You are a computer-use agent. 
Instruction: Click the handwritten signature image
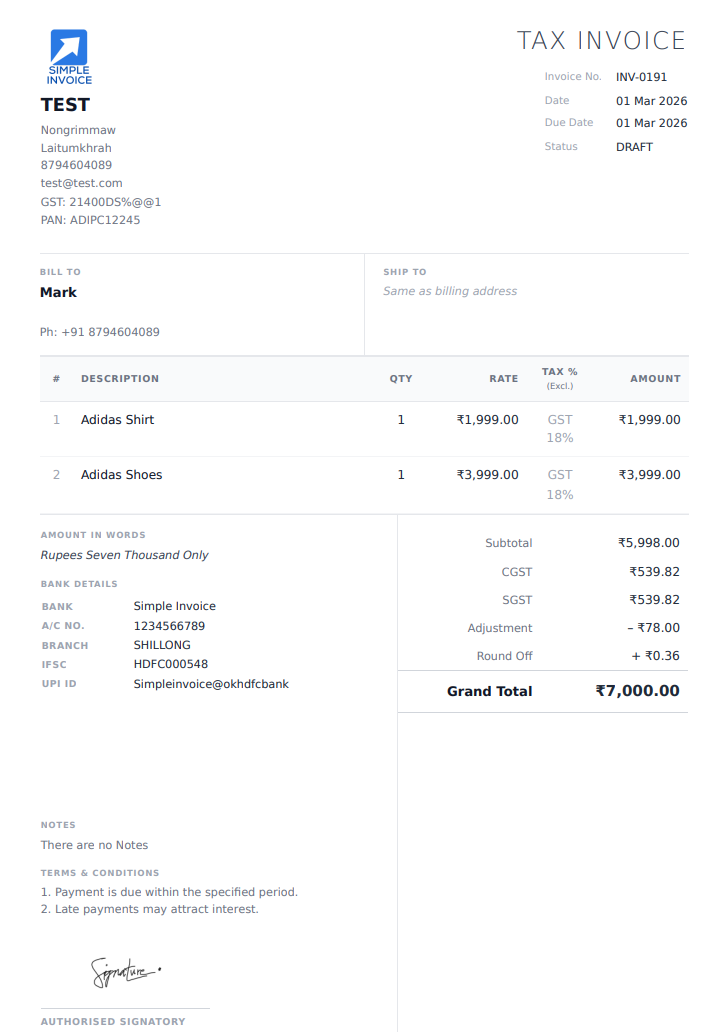click(125, 971)
